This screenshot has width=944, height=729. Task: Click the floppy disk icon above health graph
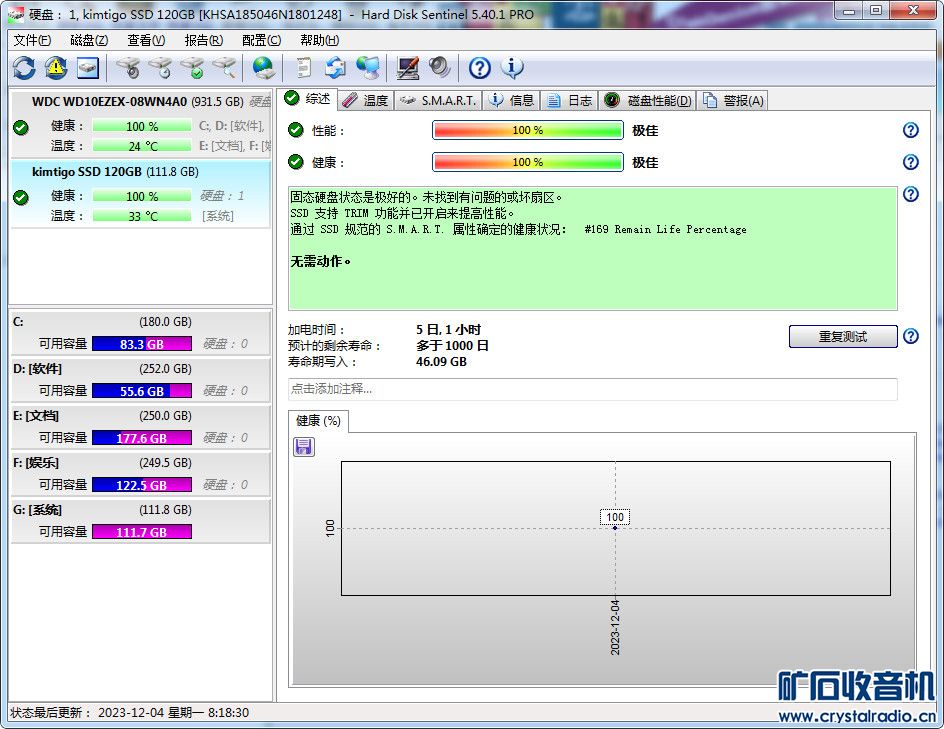[304, 447]
